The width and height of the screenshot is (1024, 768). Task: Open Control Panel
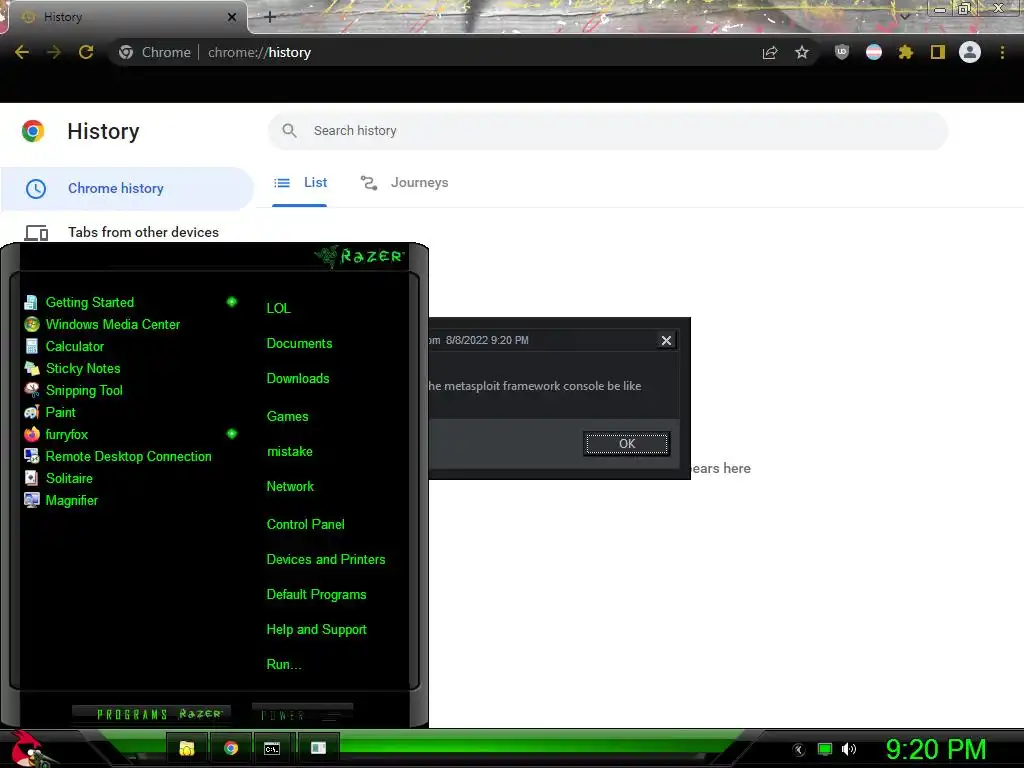point(305,524)
